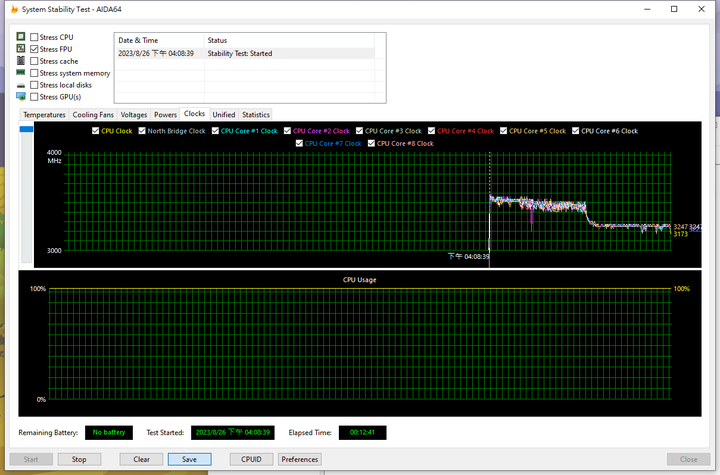The height and width of the screenshot is (475, 720).
Task: Toggle the CPU Core #7 Clock checkbox
Action: [299, 143]
